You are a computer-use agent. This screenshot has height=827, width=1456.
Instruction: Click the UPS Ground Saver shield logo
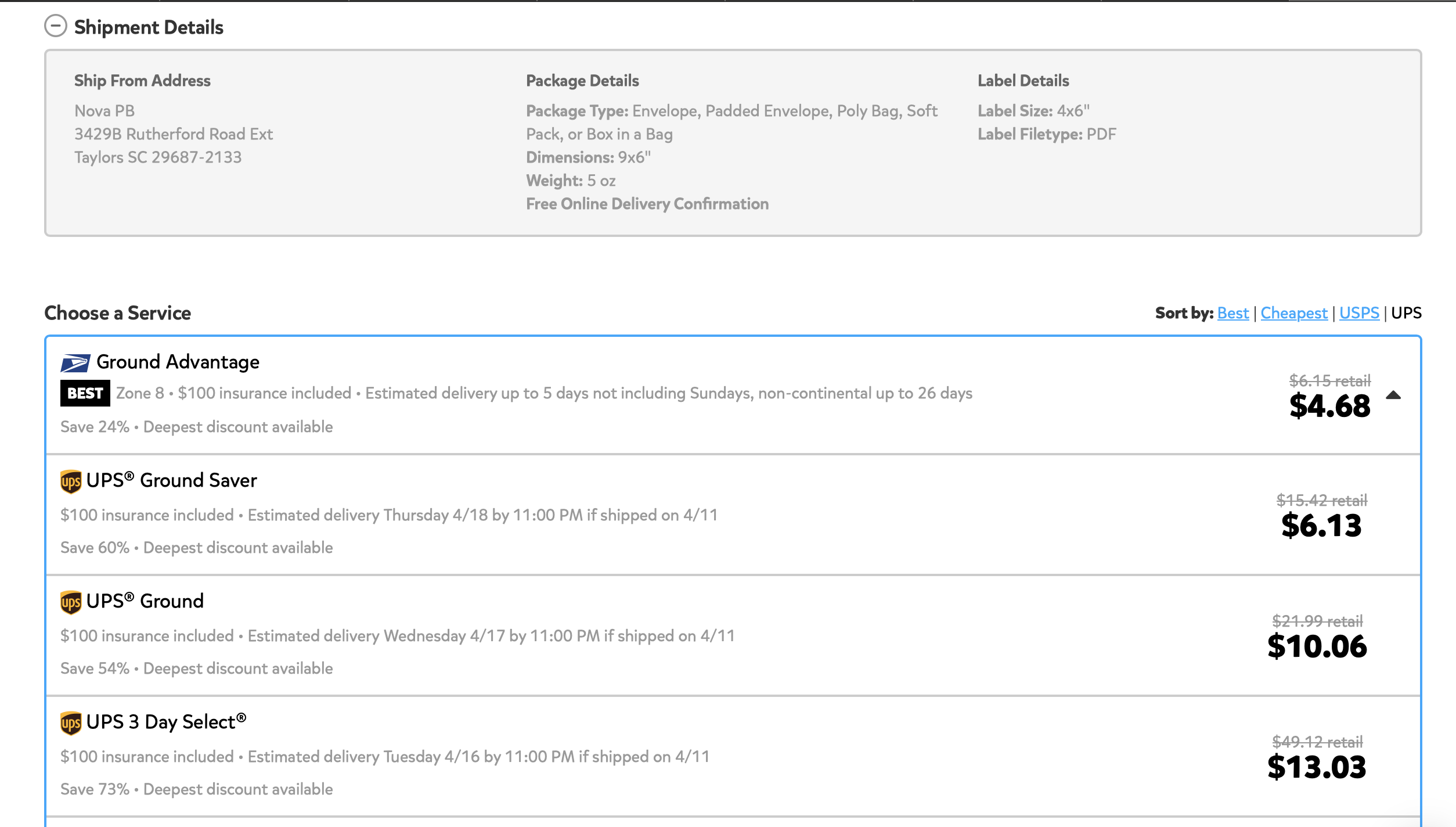(71, 481)
